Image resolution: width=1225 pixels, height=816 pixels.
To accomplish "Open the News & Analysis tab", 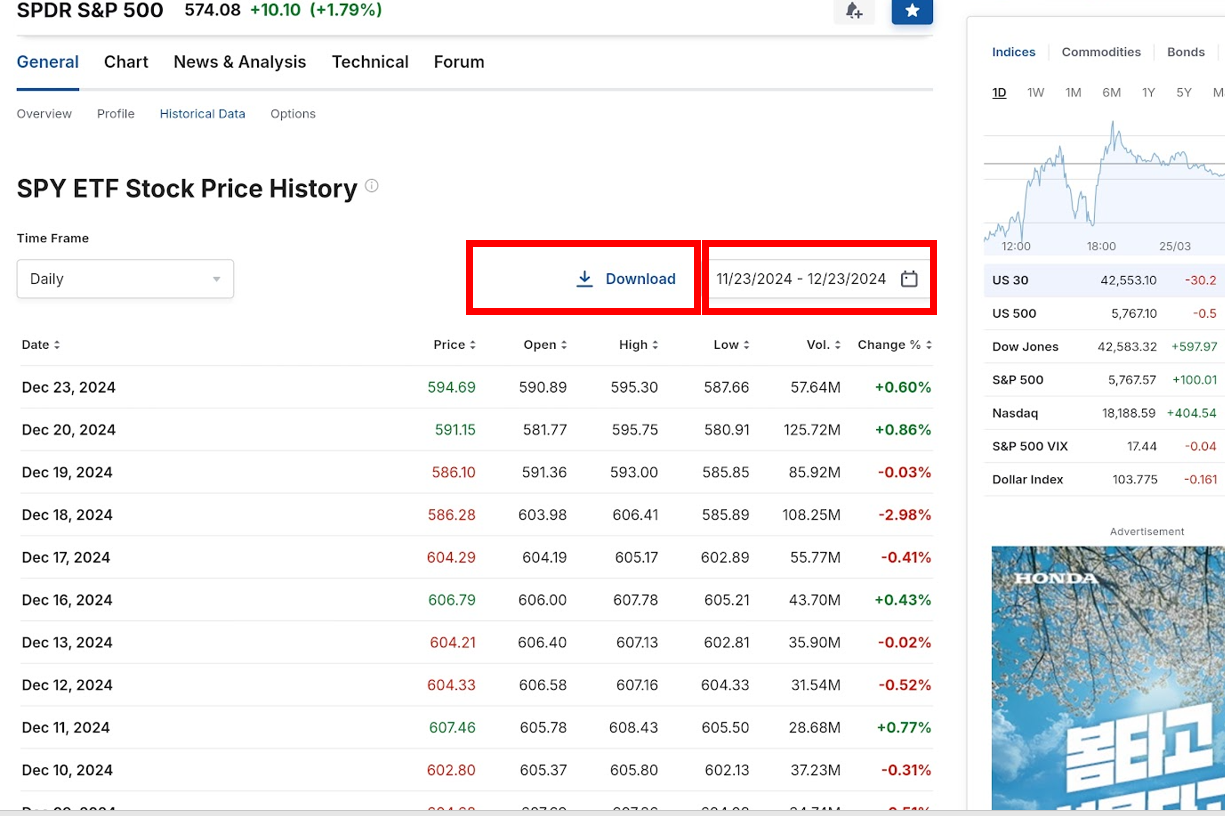I will click(240, 62).
